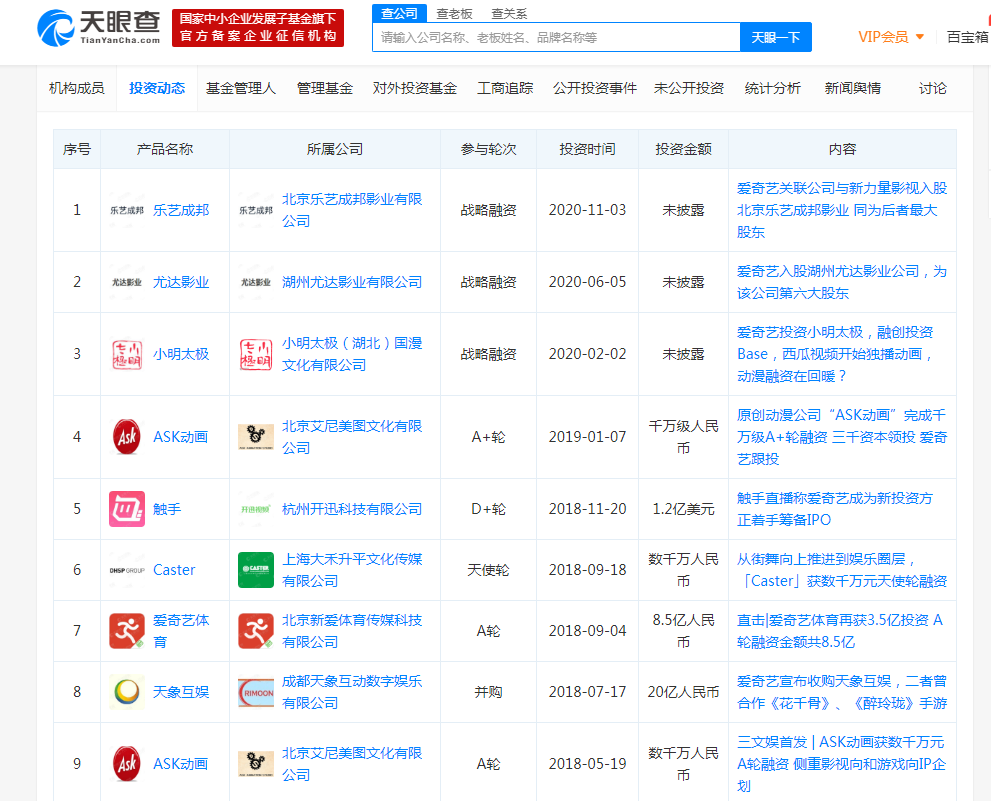Open the 基金管理人 tab
Image resolution: width=991 pixels, height=801 pixels.
(241, 89)
